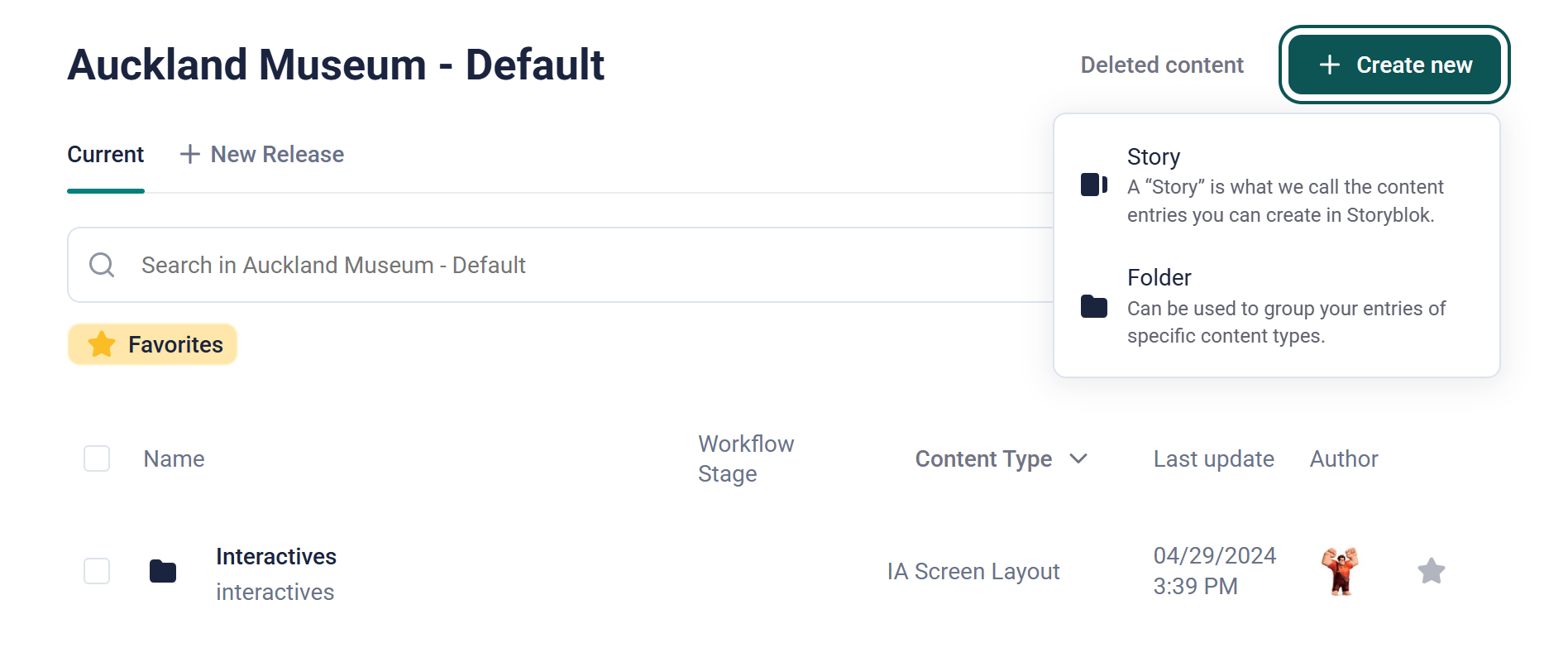
Task: Open the New Release tab
Action: pos(277,155)
